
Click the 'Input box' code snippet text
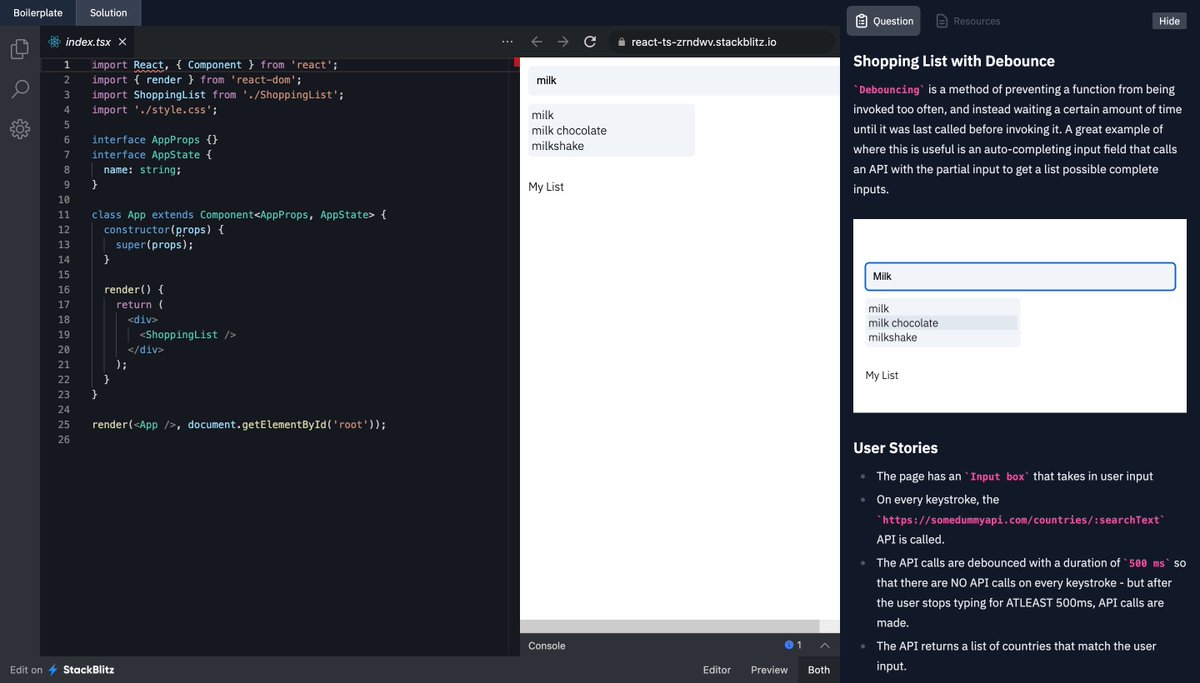(997, 477)
